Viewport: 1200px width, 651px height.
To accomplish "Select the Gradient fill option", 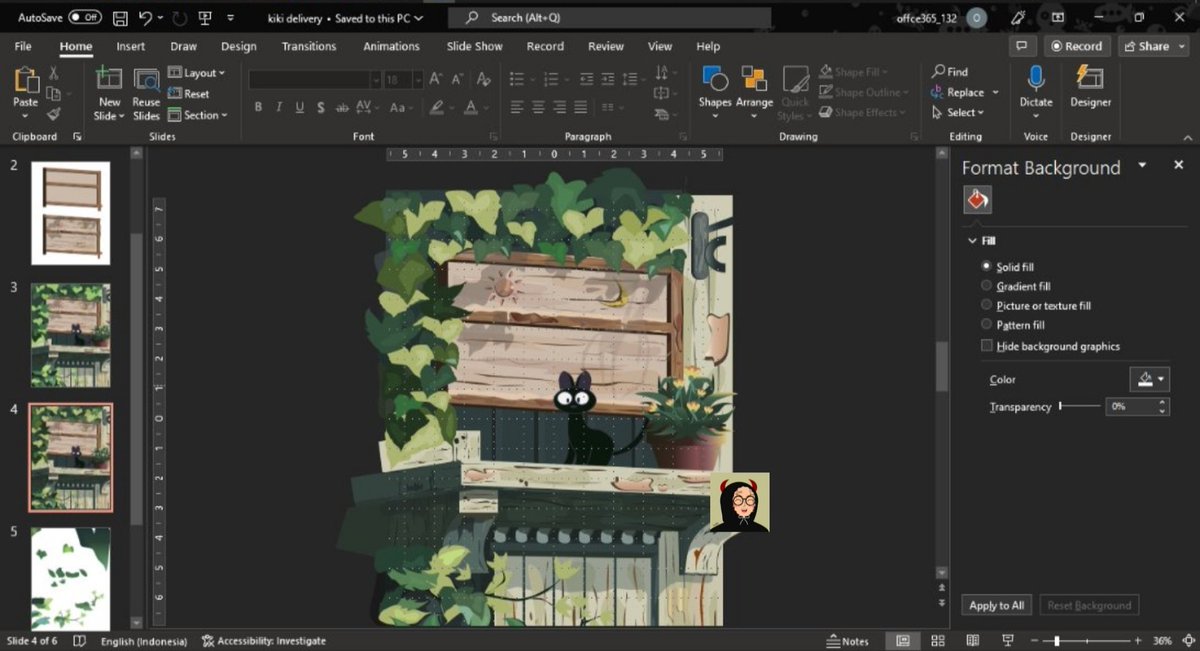I will (x=987, y=286).
